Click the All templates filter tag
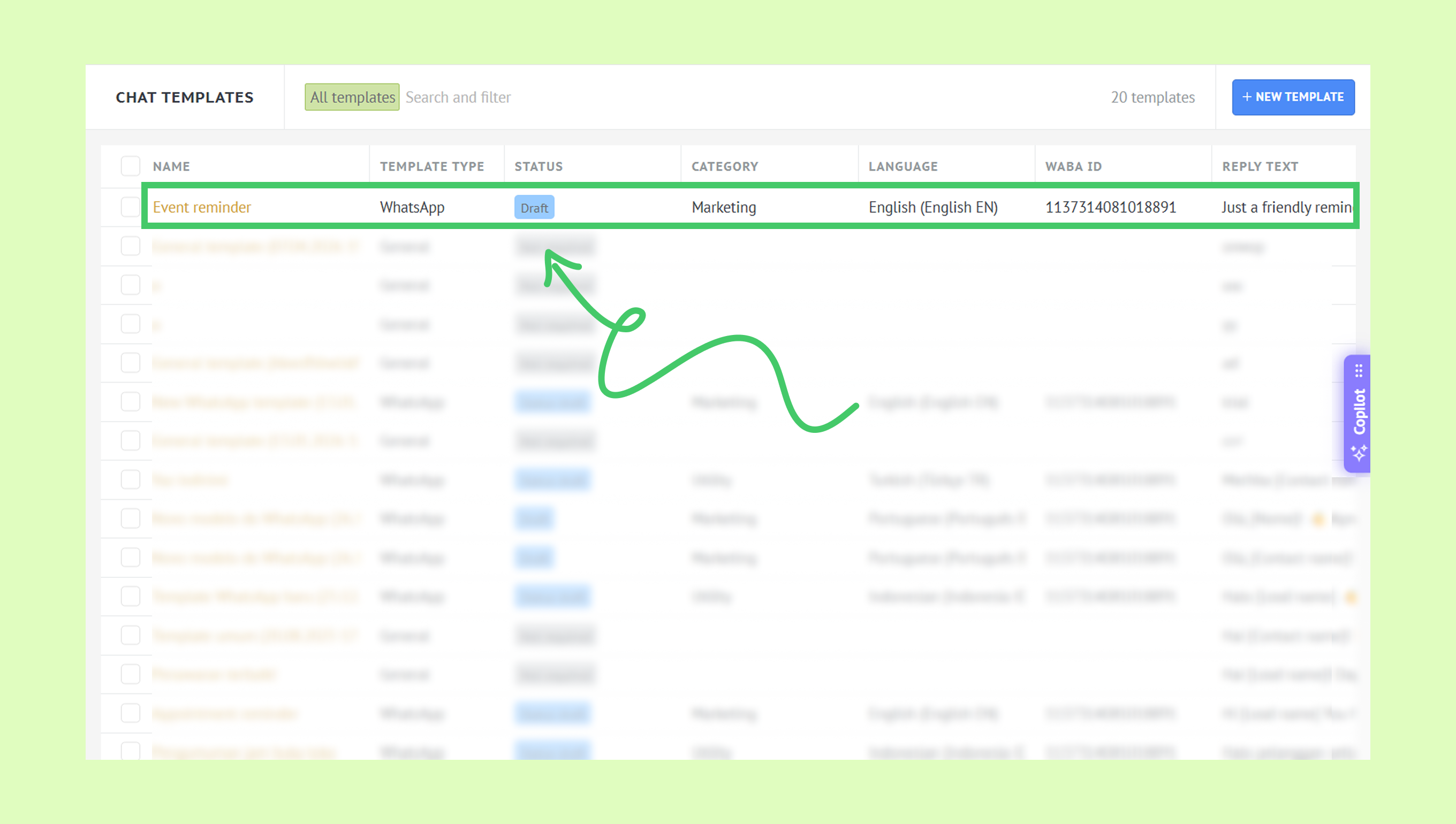 (352, 97)
